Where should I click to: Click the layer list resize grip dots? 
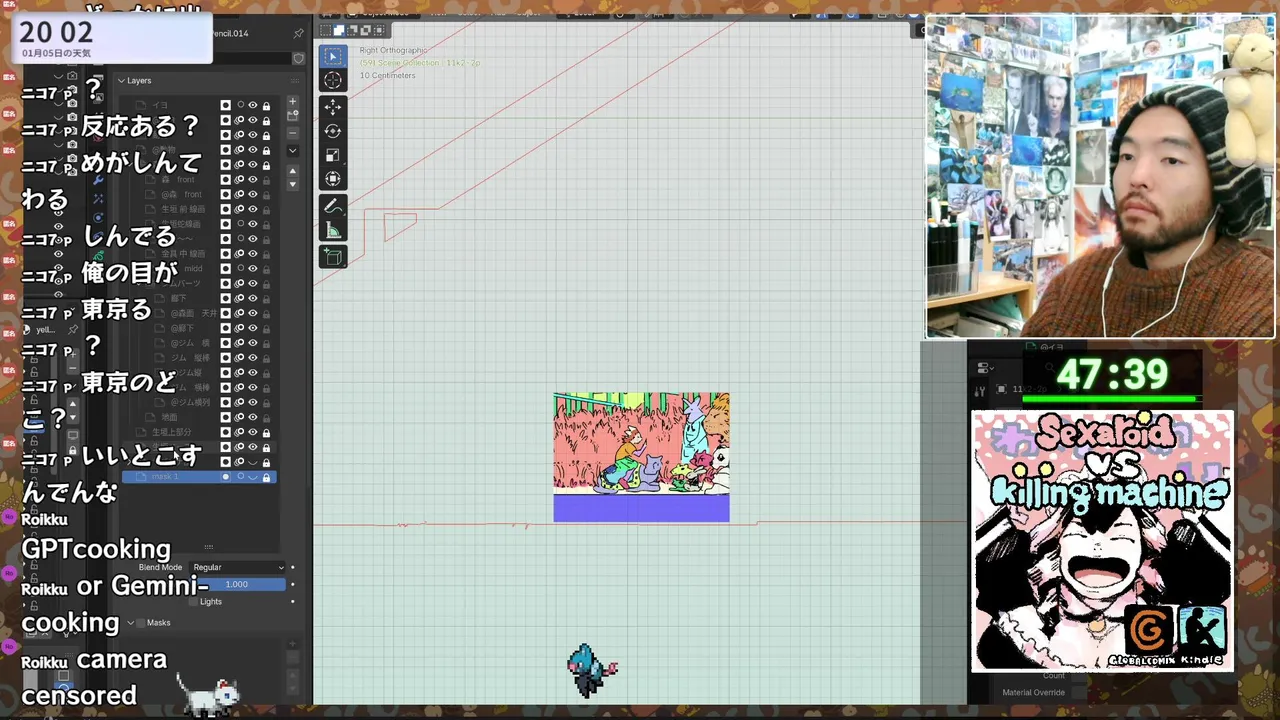tap(208, 547)
